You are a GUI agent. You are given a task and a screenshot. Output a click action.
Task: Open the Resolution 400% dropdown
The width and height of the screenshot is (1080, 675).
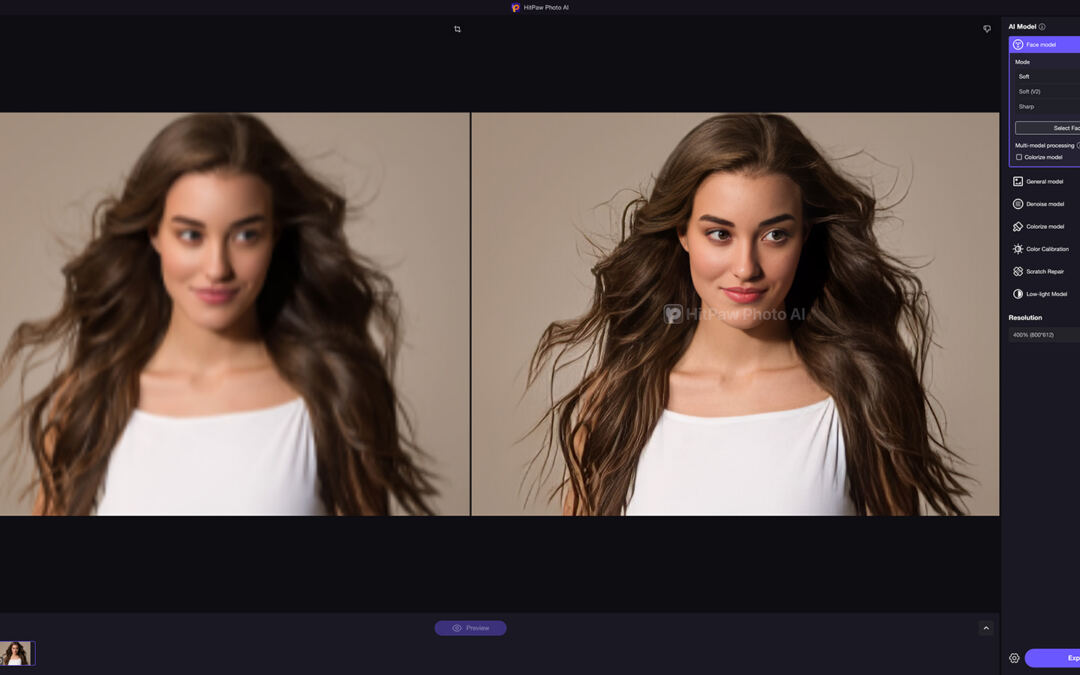coord(1044,335)
